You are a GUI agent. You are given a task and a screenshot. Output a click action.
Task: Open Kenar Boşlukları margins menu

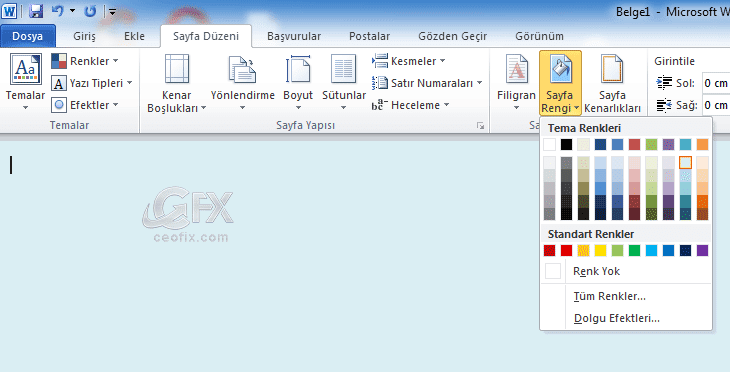[177, 83]
